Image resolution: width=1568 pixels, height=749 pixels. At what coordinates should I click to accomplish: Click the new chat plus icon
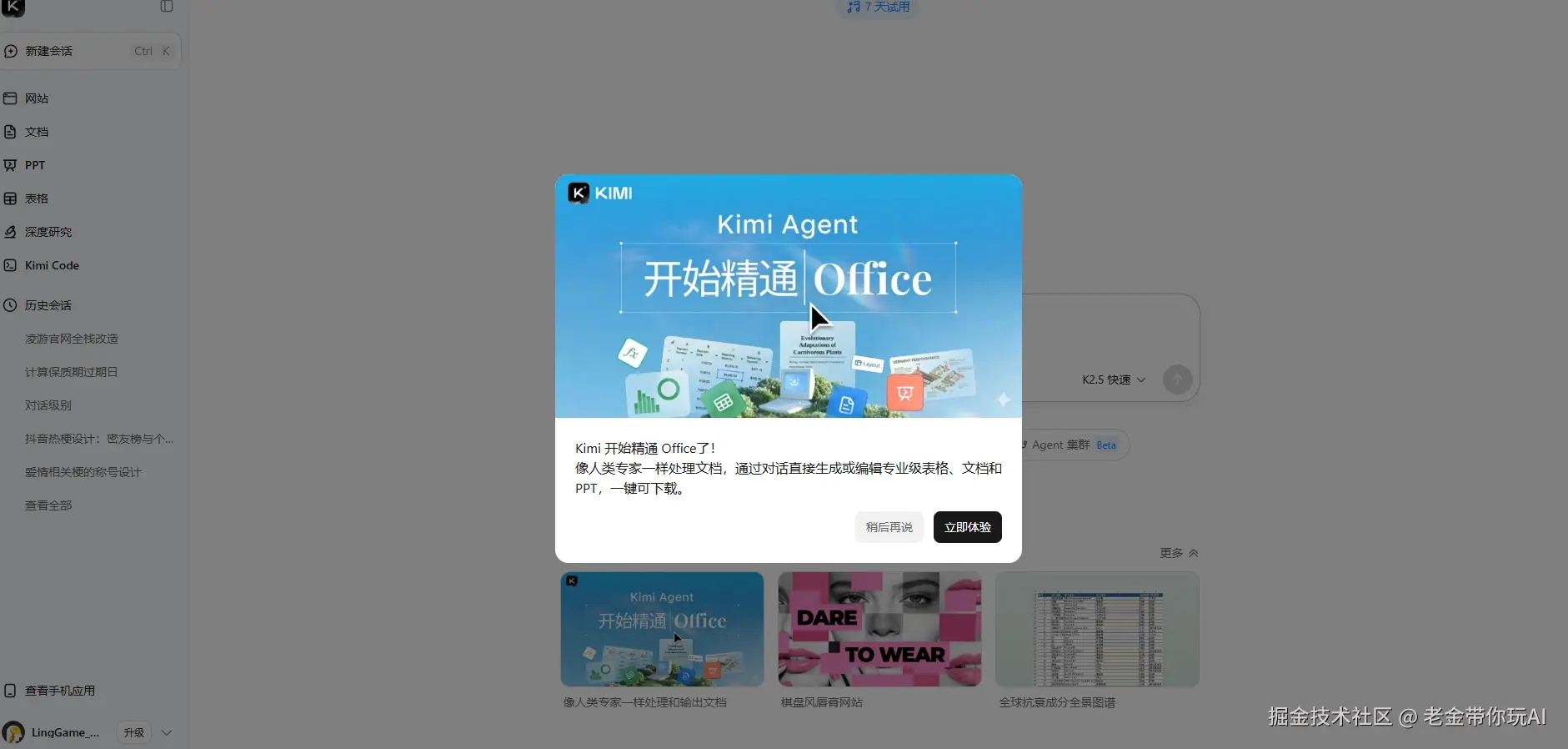11,51
